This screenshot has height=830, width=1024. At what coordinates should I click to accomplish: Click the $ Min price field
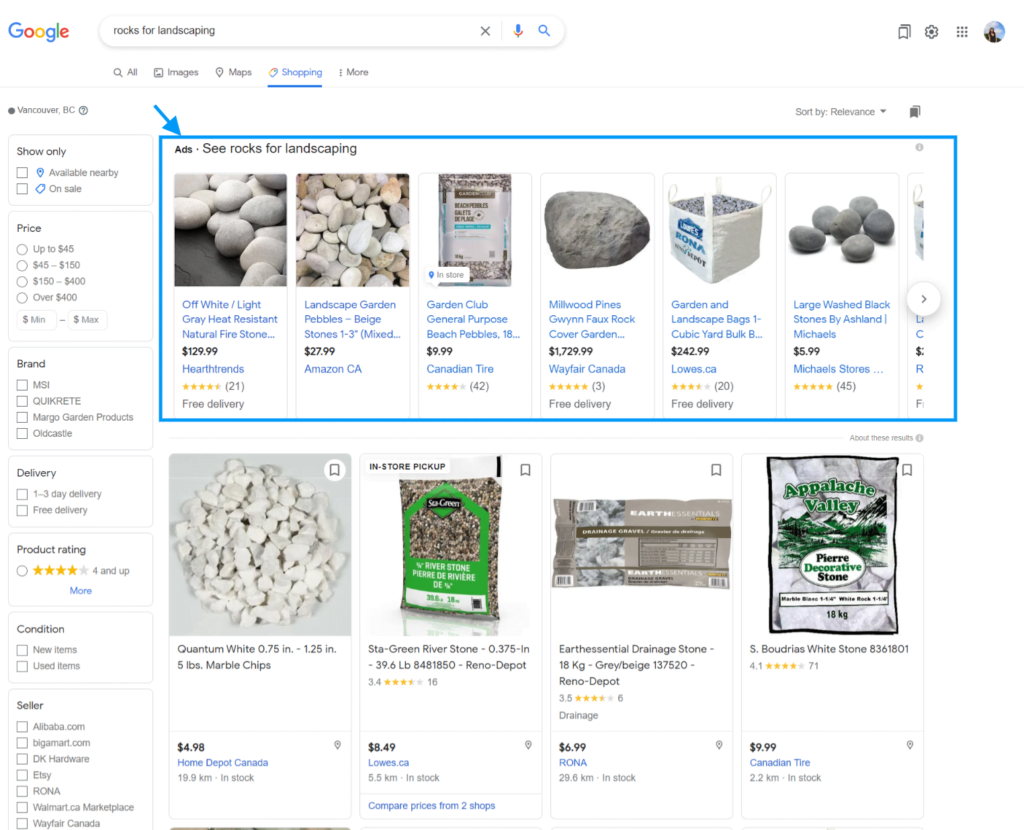pyautogui.click(x=36, y=320)
